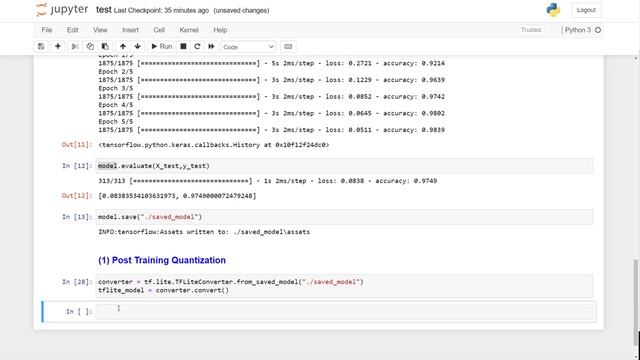Click the notebook title test to rename
Screen dimensions: 640x360
pyautogui.click(x=104, y=10)
